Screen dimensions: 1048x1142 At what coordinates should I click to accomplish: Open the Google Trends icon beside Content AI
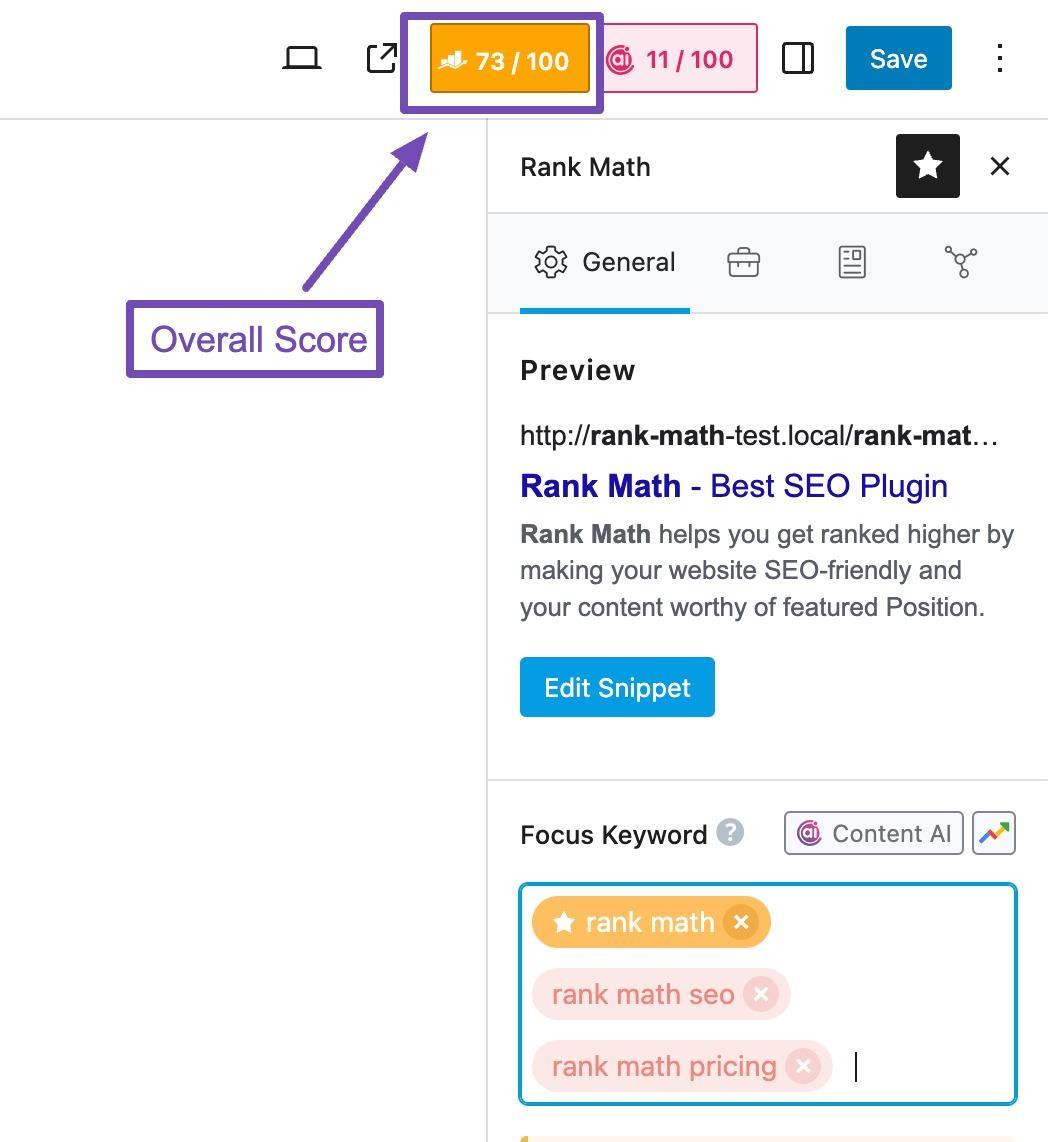coord(993,832)
